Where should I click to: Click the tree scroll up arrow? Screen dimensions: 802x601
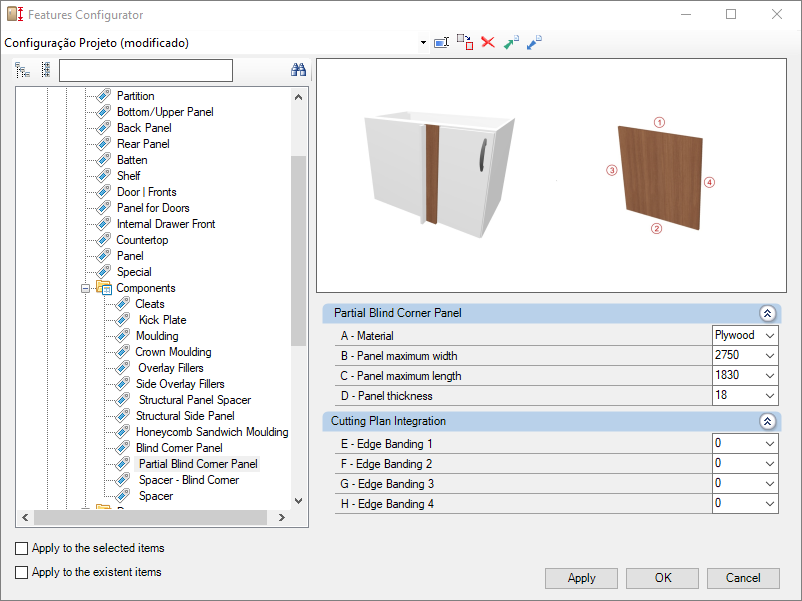[299, 97]
